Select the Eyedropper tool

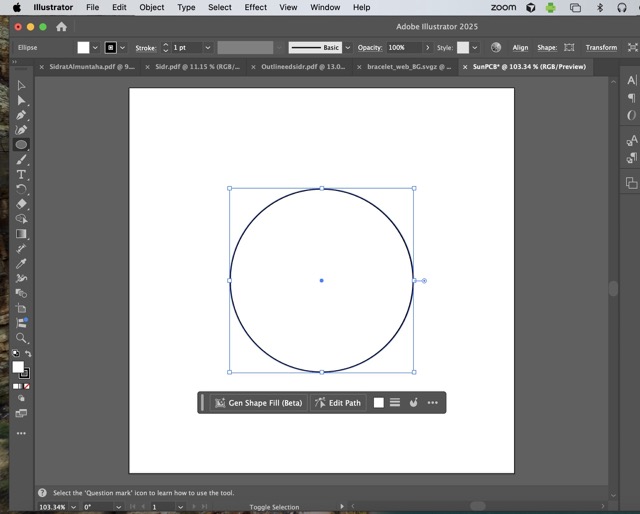(21, 263)
